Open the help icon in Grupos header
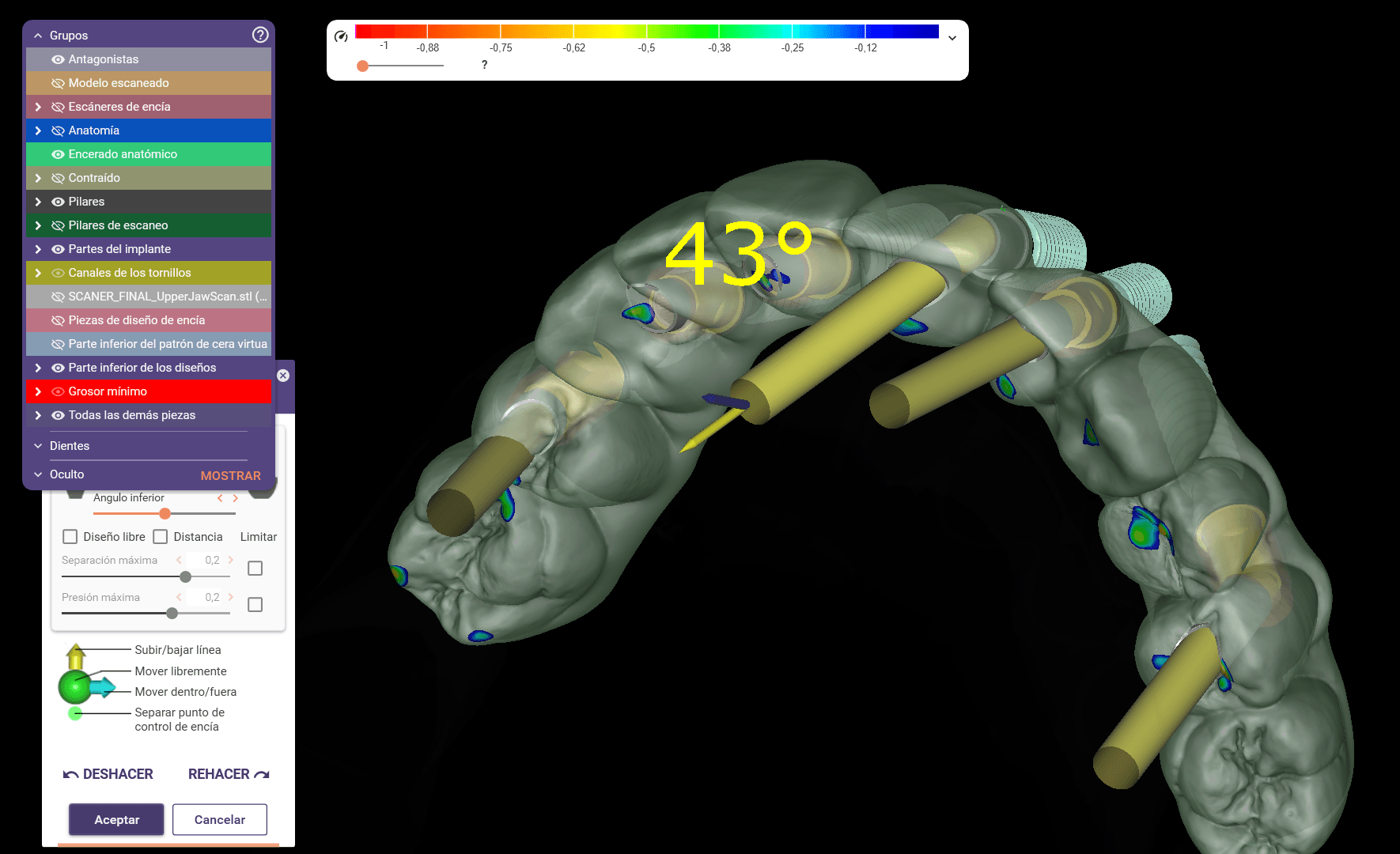 tap(260, 35)
